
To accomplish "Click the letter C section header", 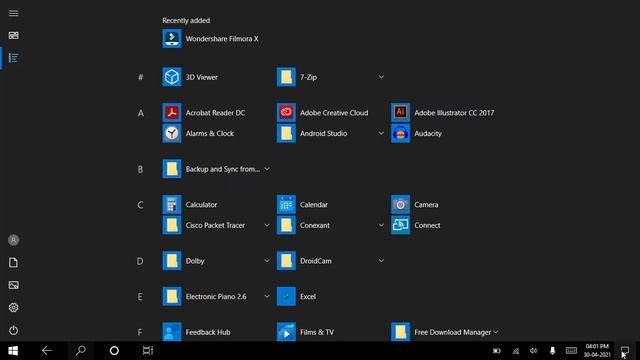I will (140, 204).
